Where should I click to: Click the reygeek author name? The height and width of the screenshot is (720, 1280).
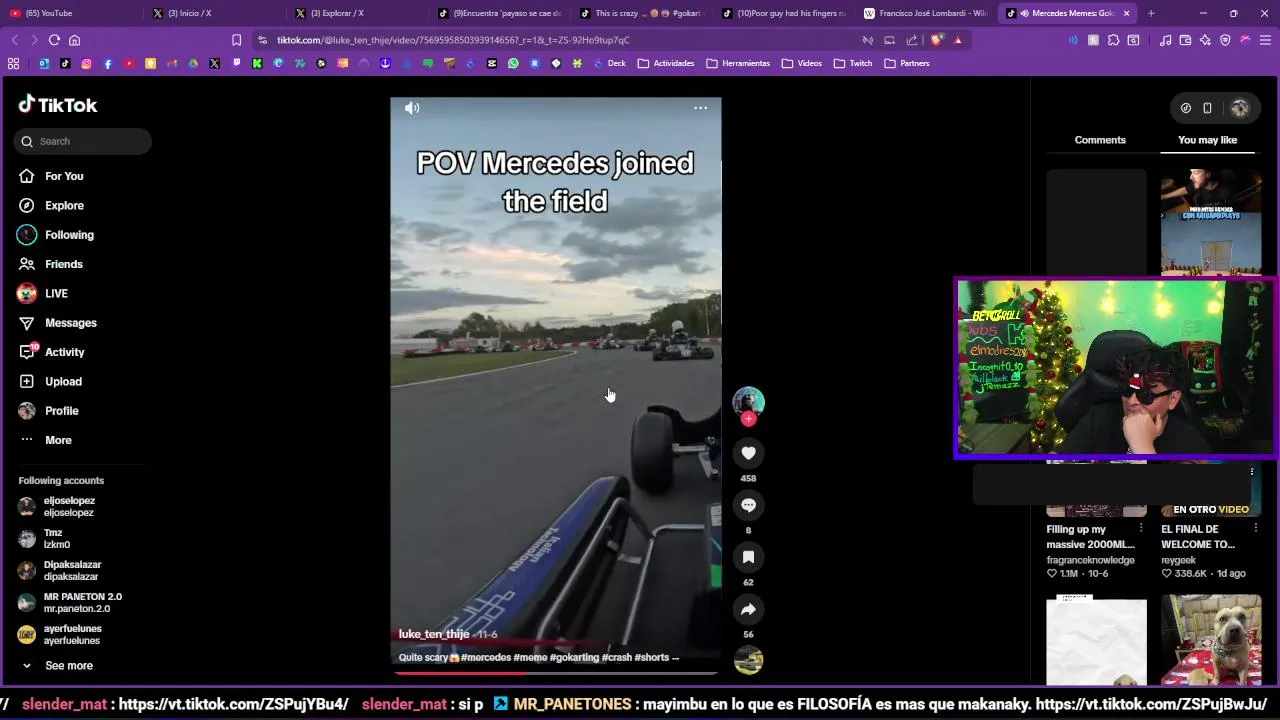tap(1178, 560)
